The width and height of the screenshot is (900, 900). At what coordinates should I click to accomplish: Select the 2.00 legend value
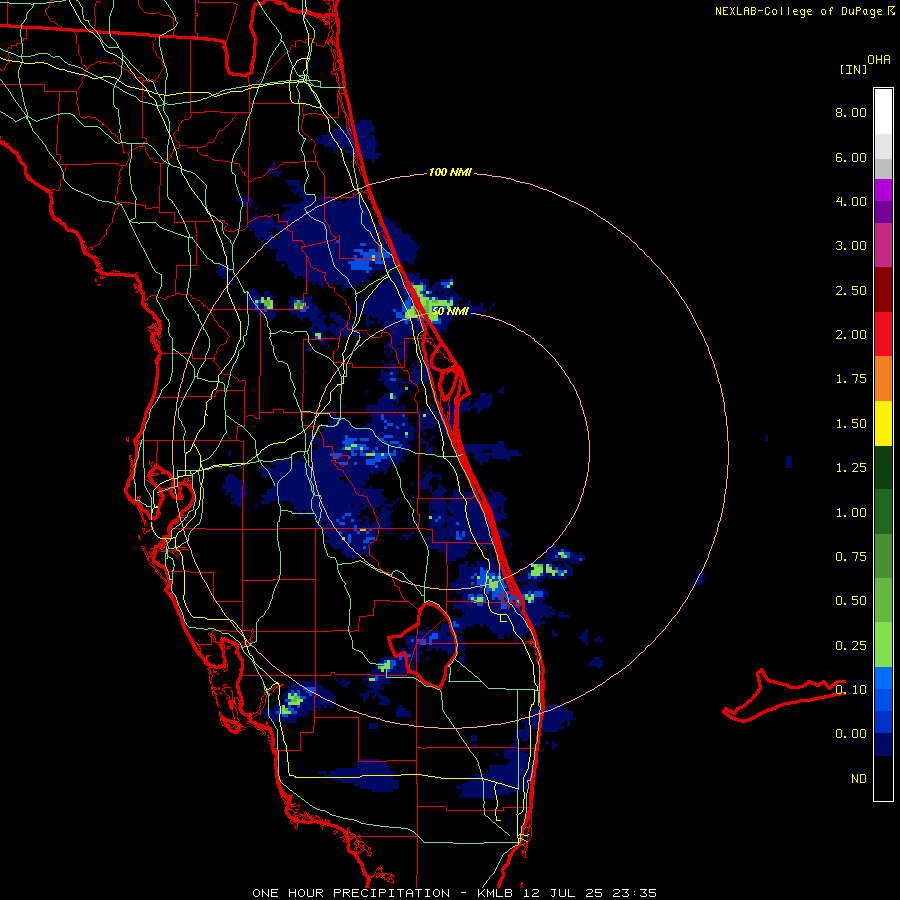[851, 335]
